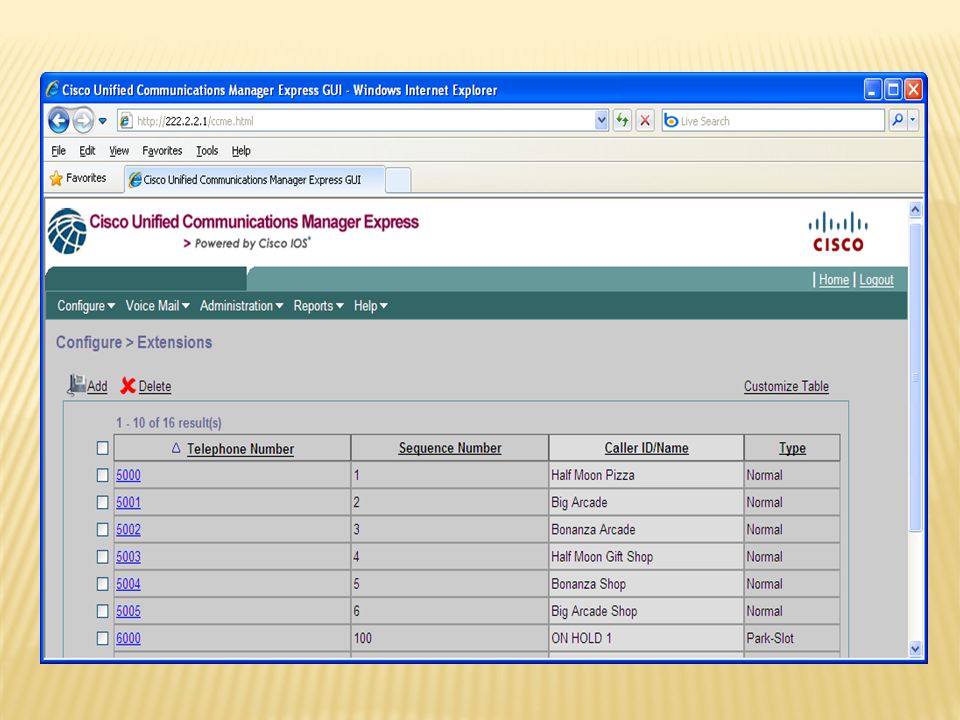Sort by Telephone Number column header
This screenshot has height=720, width=960.
(240, 449)
